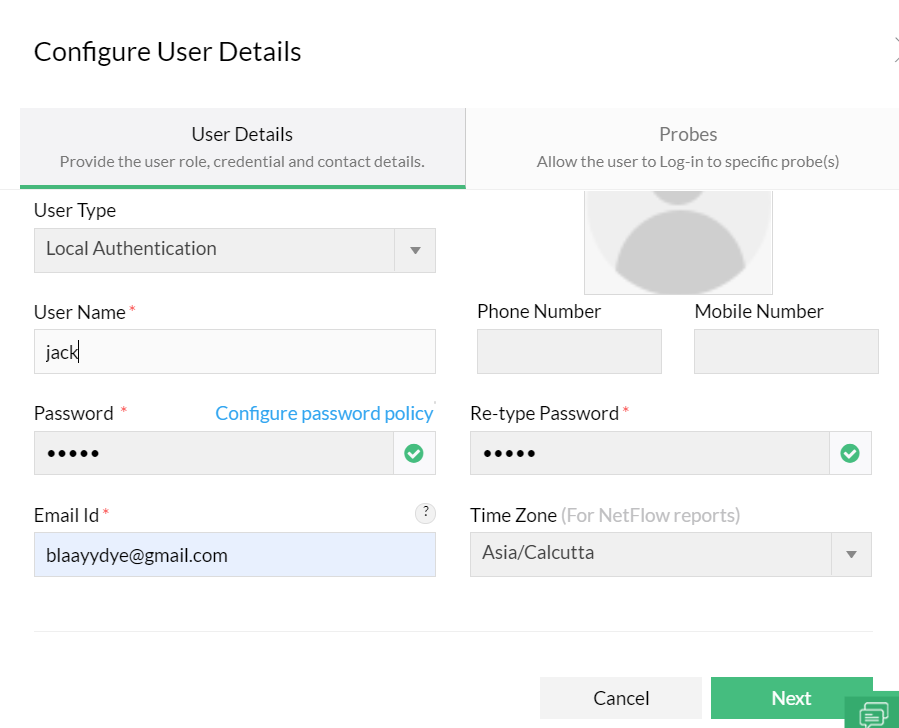Focus the Password input field
The height and width of the screenshot is (728, 899).
click(x=214, y=453)
